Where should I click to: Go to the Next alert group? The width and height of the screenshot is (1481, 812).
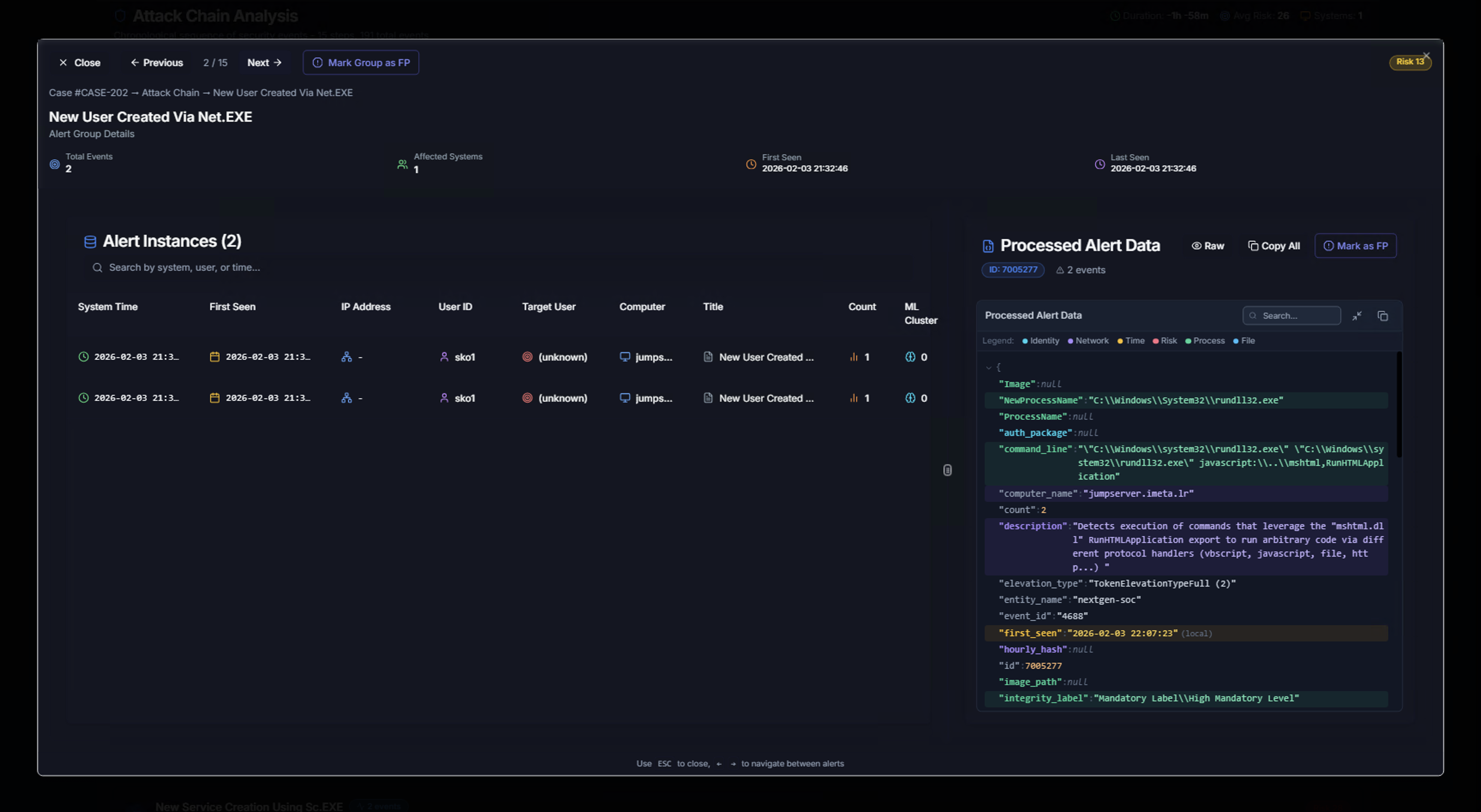[264, 63]
